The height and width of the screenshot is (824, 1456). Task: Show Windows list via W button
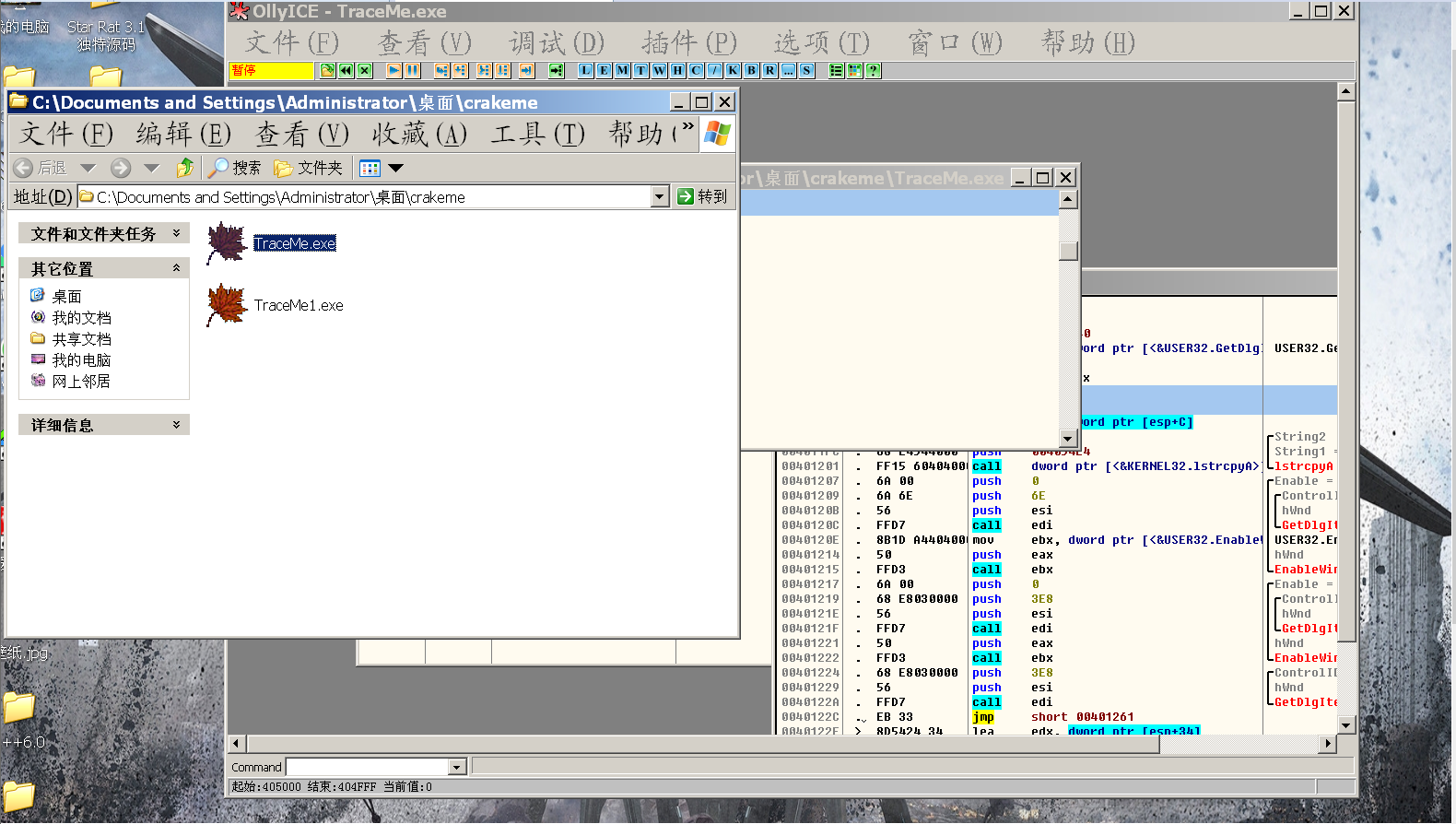(659, 70)
